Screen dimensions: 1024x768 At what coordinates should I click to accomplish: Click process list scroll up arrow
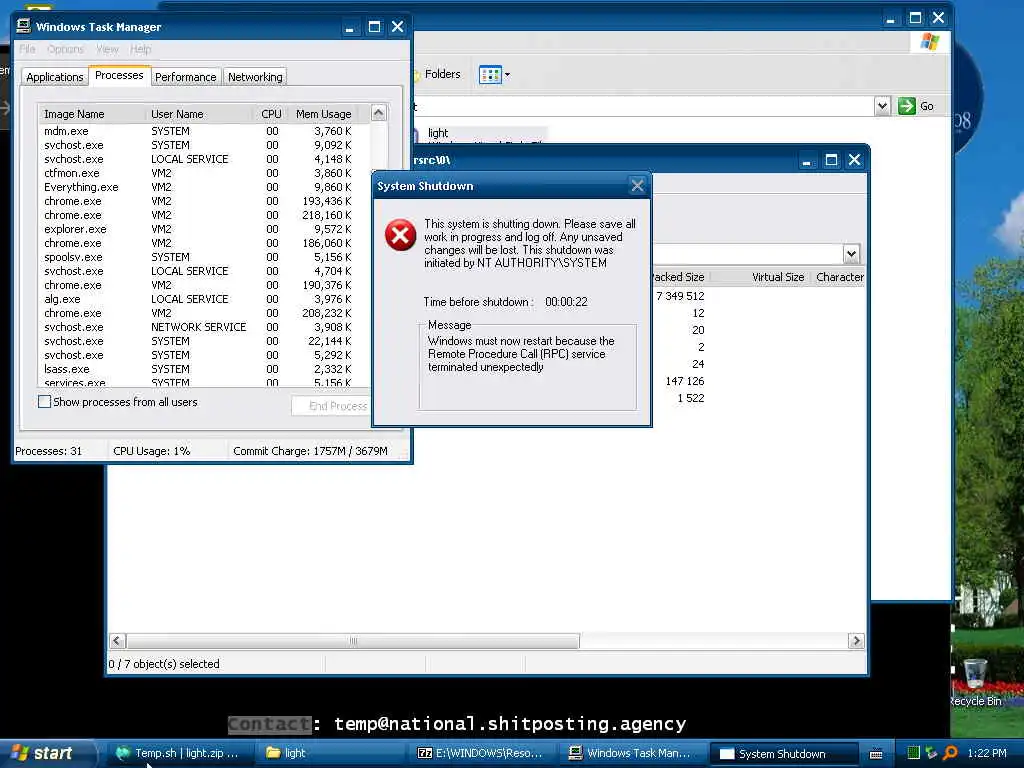point(379,113)
